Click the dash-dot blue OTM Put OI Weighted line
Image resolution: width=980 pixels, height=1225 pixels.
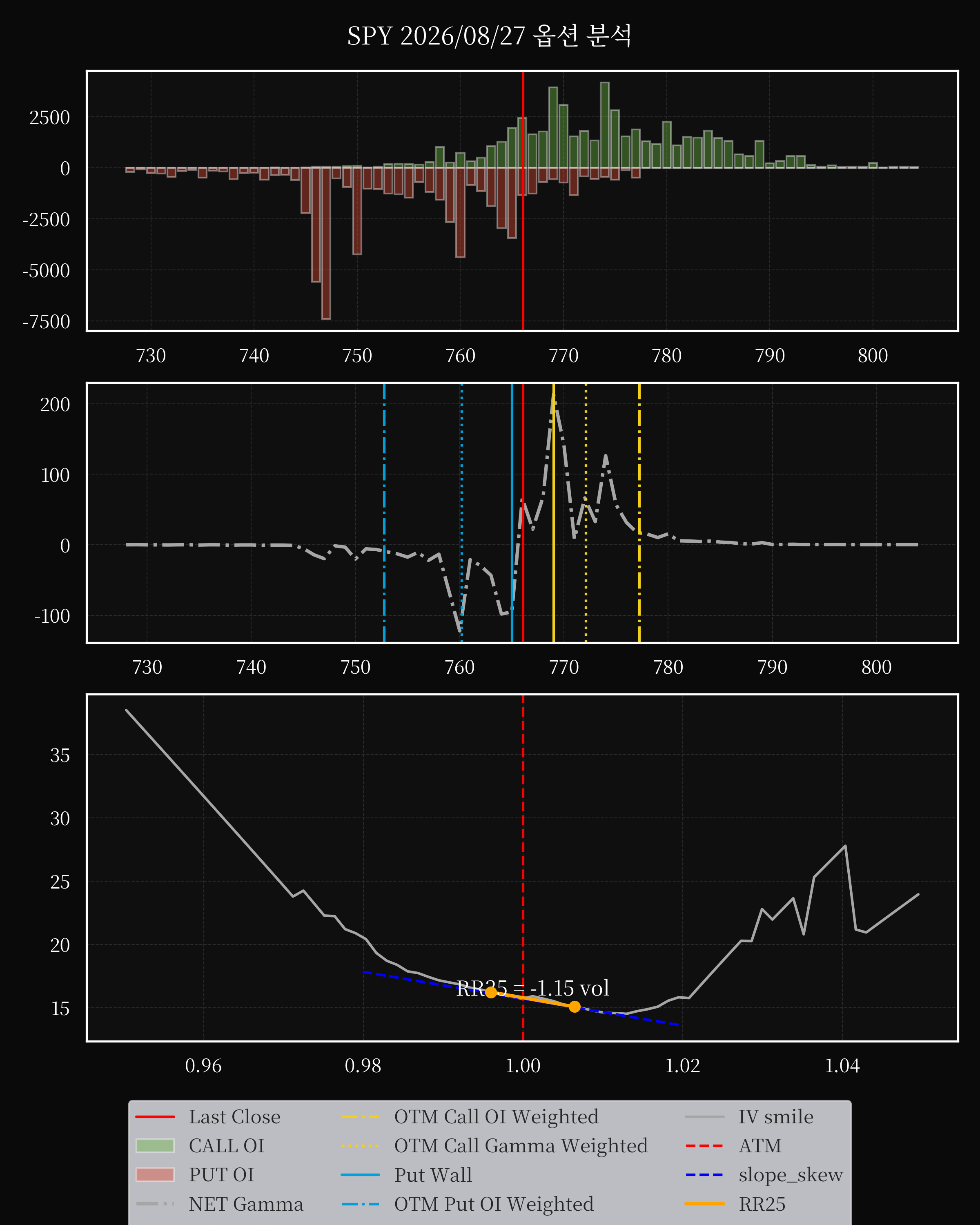coord(384,512)
